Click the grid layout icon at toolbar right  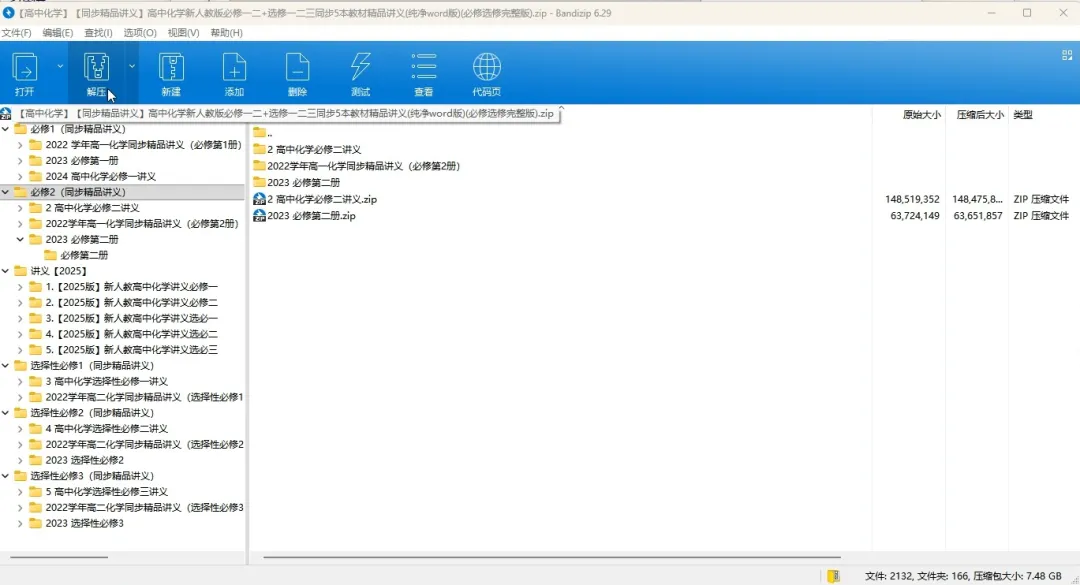pyautogui.click(x=1067, y=55)
